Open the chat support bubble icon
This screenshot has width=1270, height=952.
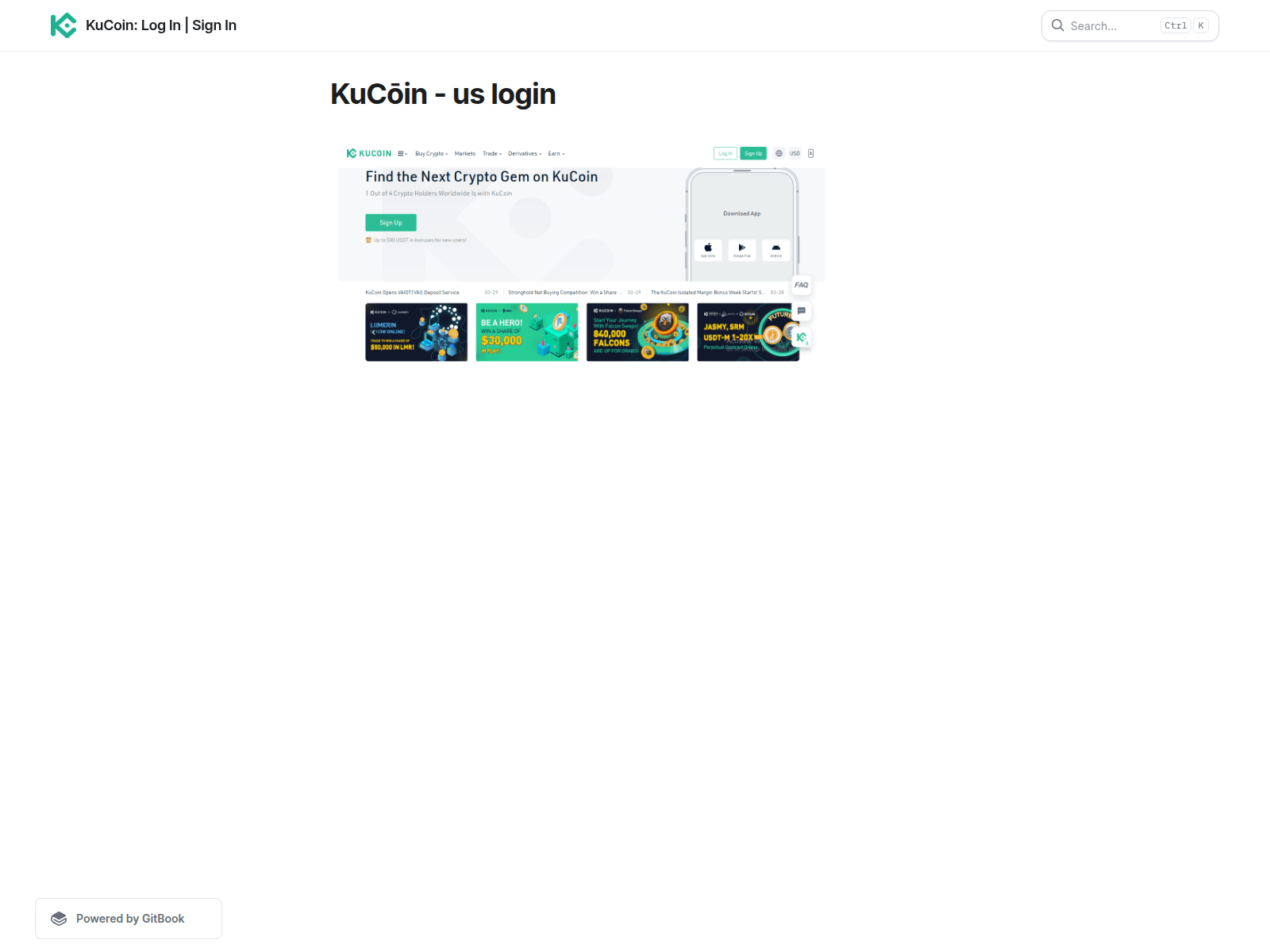click(802, 311)
